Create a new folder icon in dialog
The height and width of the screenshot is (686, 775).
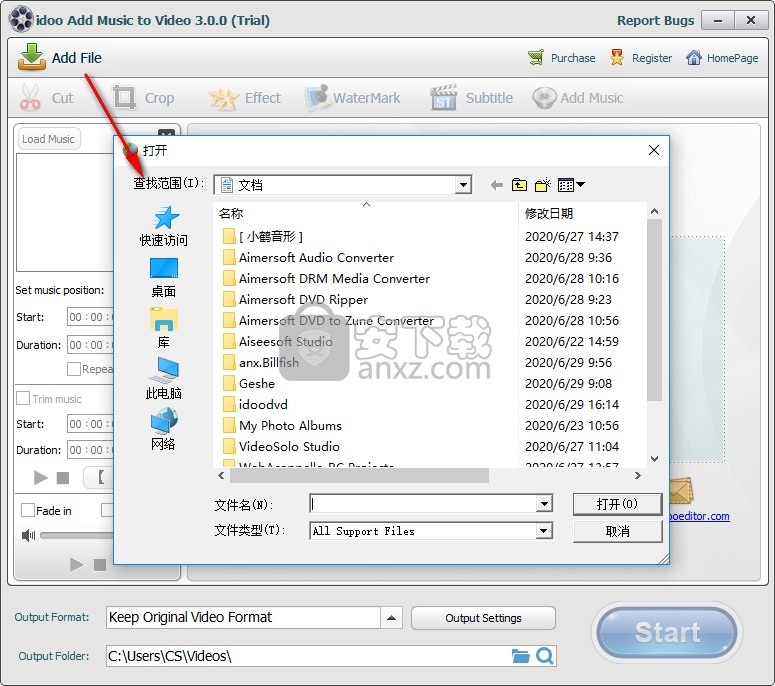click(x=543, y=185)
